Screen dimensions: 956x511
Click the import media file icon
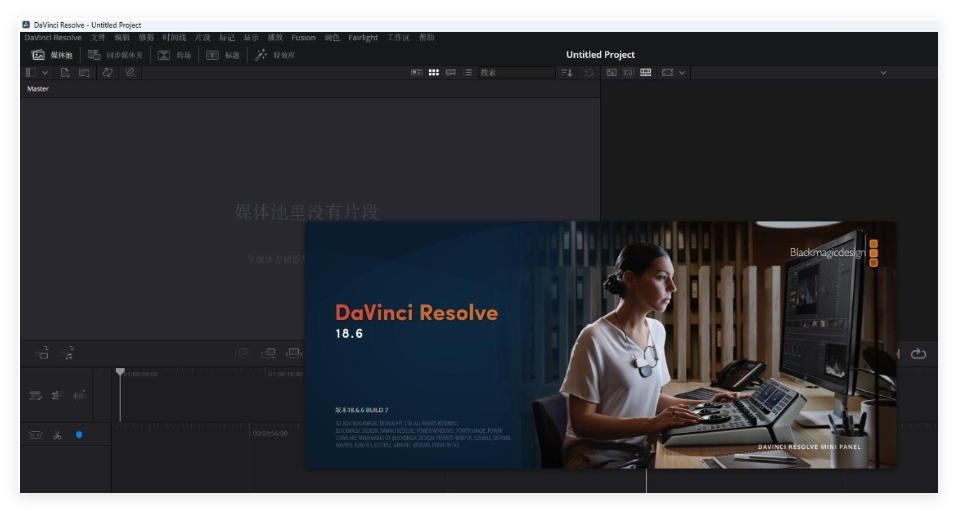(x=65, y=73)
